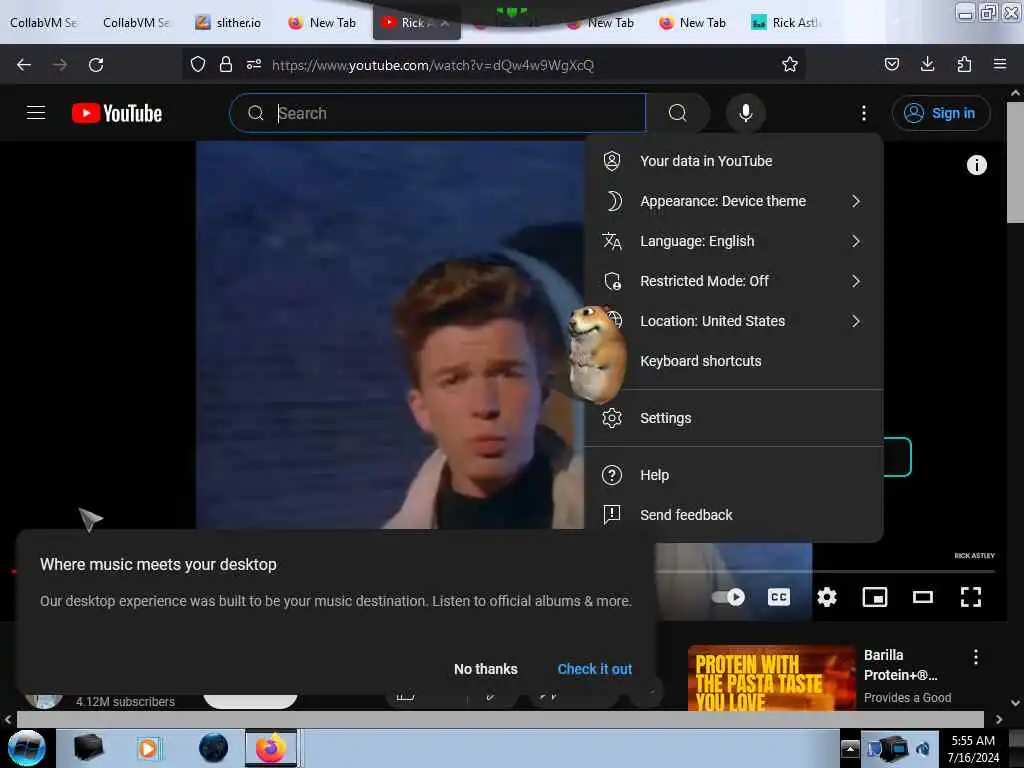Switch to slither.io tab

[x=229, y=23]
